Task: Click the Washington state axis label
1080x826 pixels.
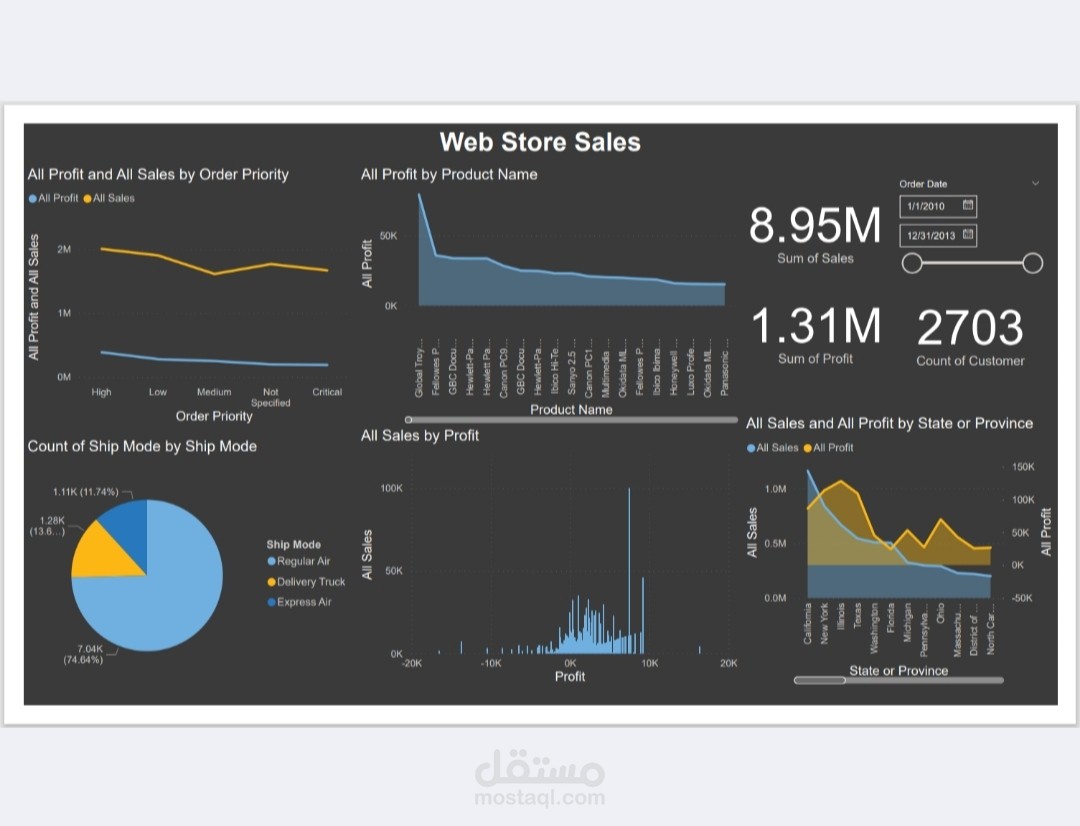Action: tap(874, 628)
